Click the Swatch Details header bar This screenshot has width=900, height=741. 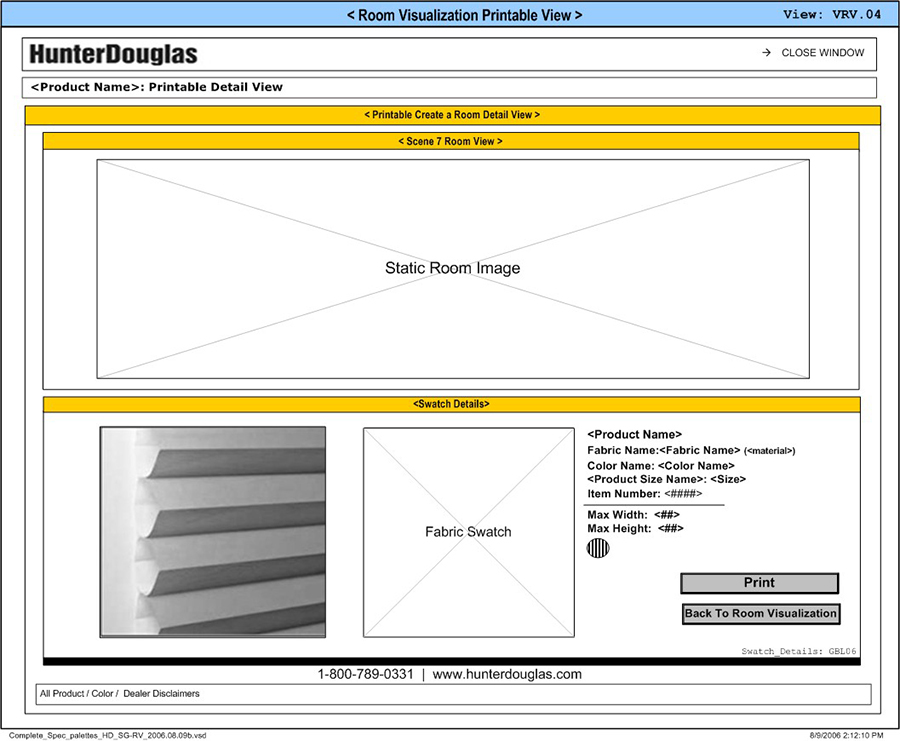[451, 404]
